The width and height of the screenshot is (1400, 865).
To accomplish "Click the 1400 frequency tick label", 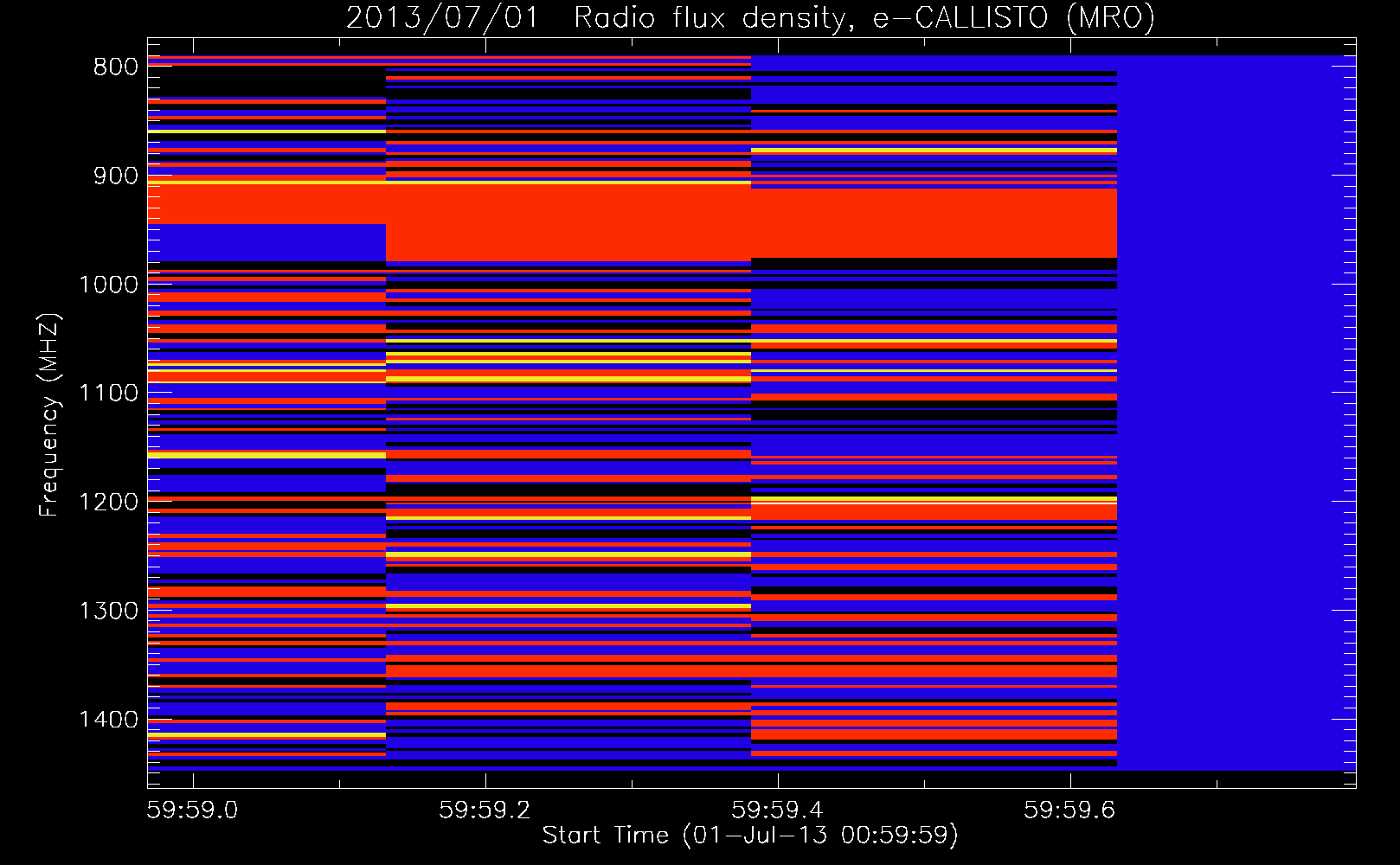I will click(x=109, y=720).
